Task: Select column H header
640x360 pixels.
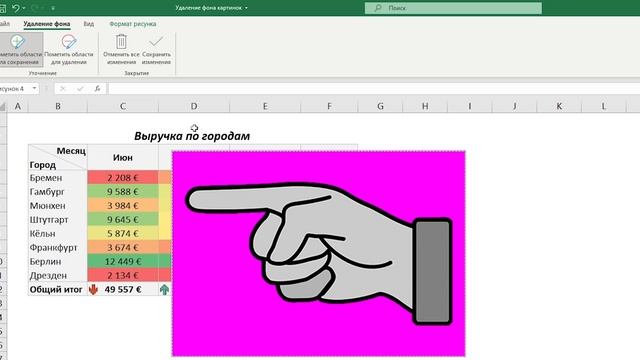Action: [x=425, y=107]
